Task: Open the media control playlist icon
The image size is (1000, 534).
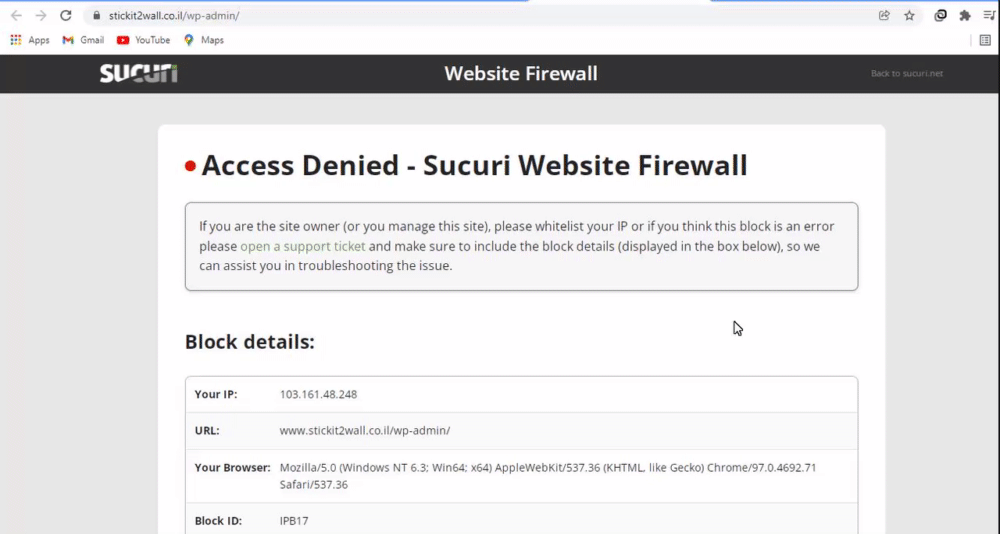Action: pyautogui.click(x=989, y=16)
